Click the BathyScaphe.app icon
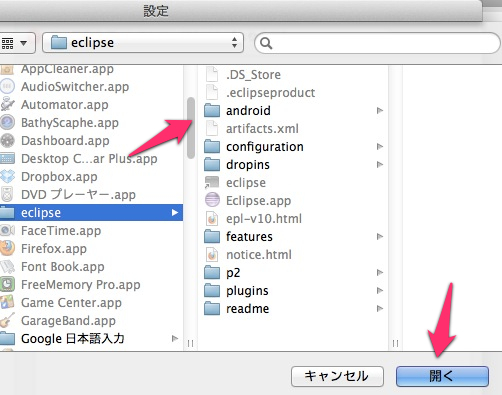Screen dimensions: 502x395 coord(7,122)
